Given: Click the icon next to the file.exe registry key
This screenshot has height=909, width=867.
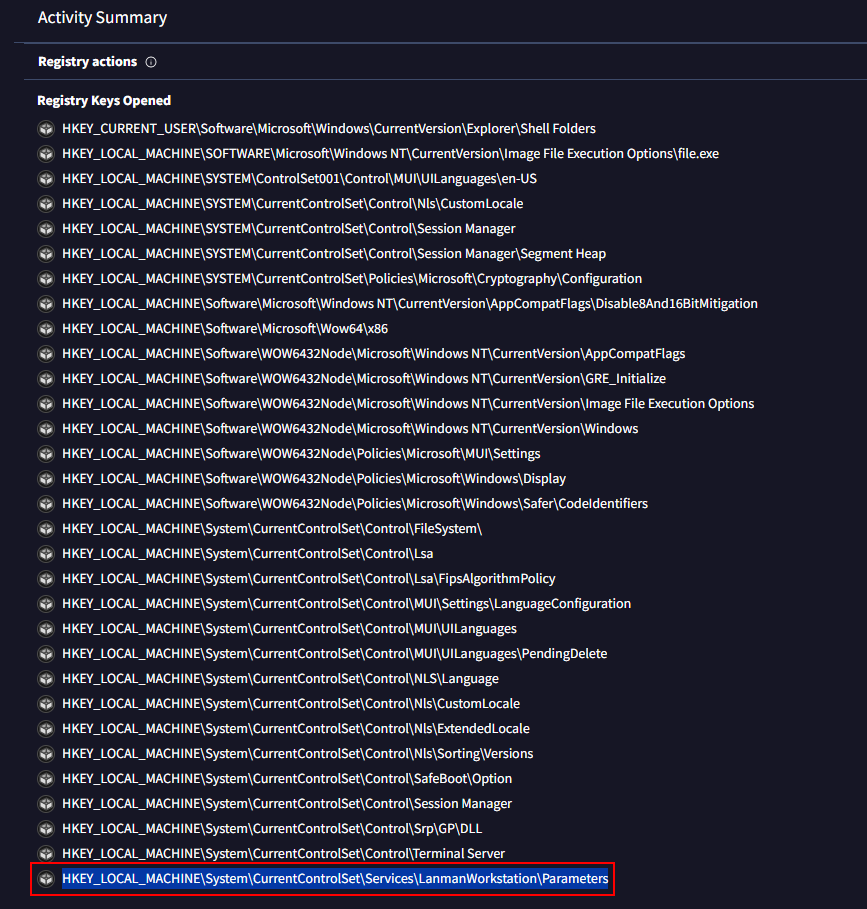Looking at the screenshot, I should (x=46, y=154).
